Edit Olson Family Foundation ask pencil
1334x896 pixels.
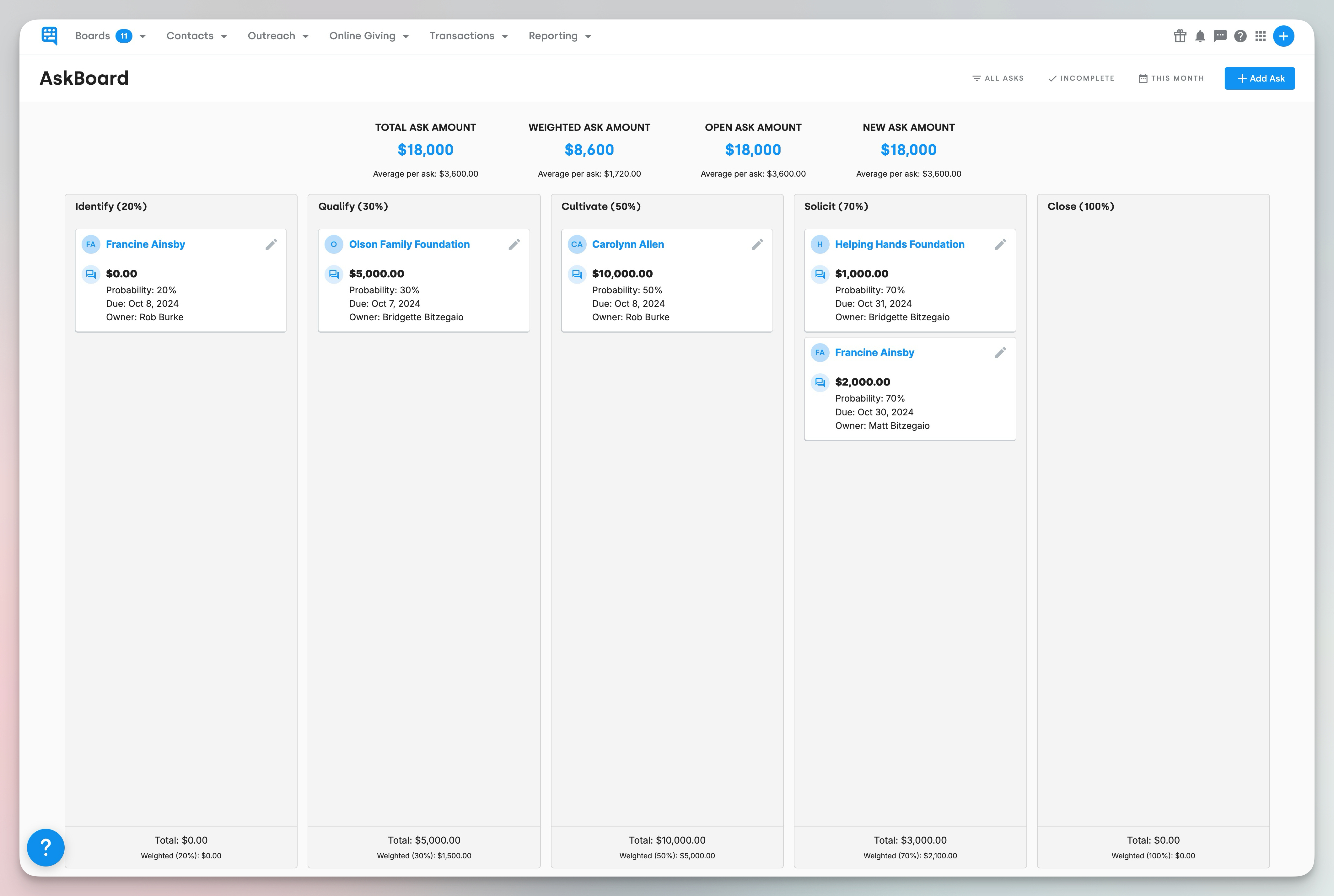click(514, 245)
